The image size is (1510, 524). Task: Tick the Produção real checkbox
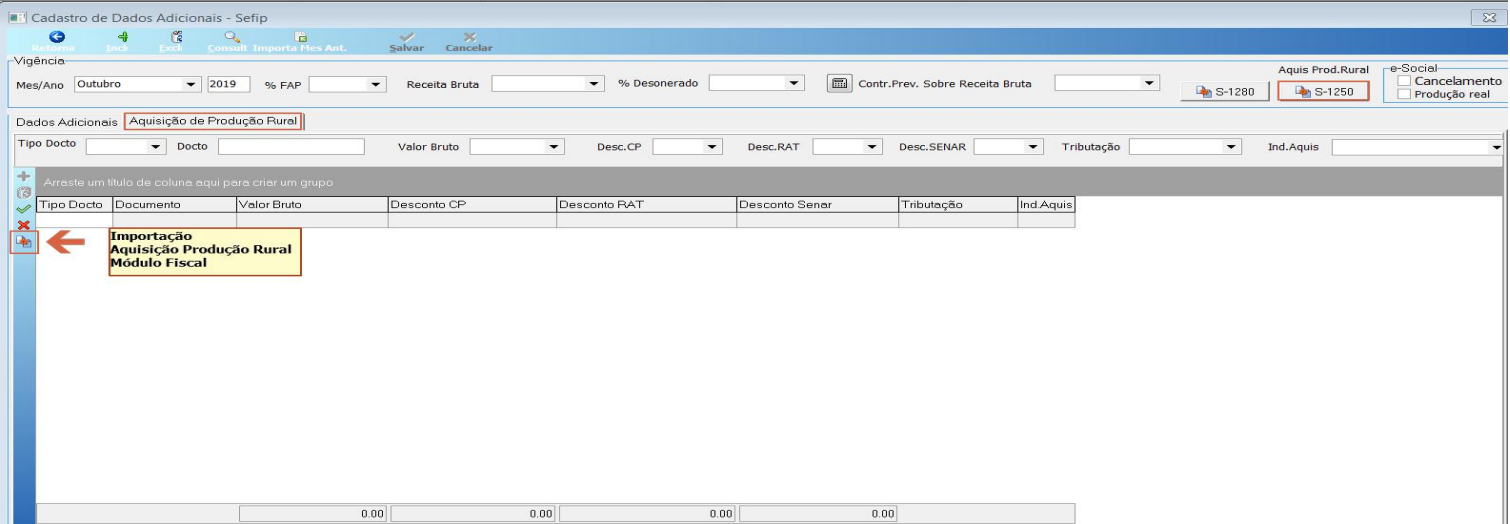1405,94
